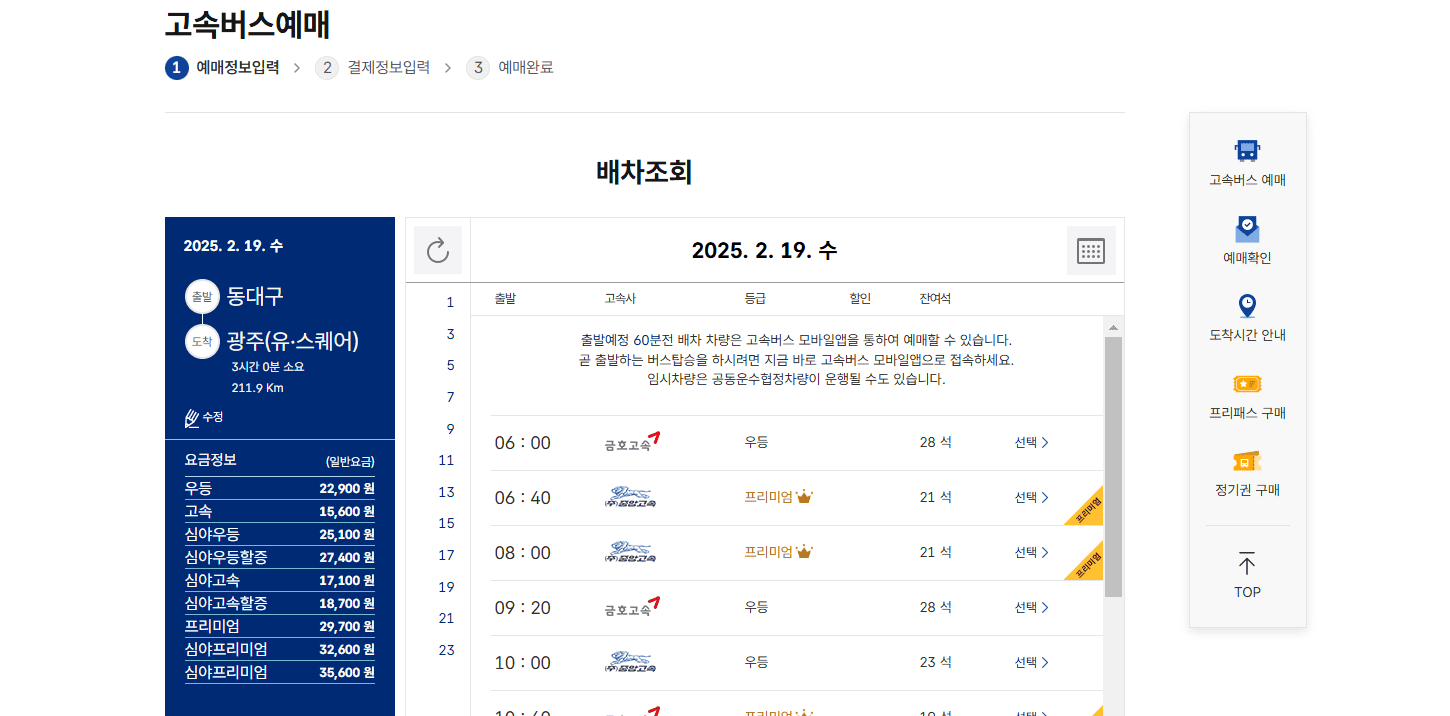Jump to hour 7 in time list
Viewport: 1450px width, 716px height.
coord(450,397)
